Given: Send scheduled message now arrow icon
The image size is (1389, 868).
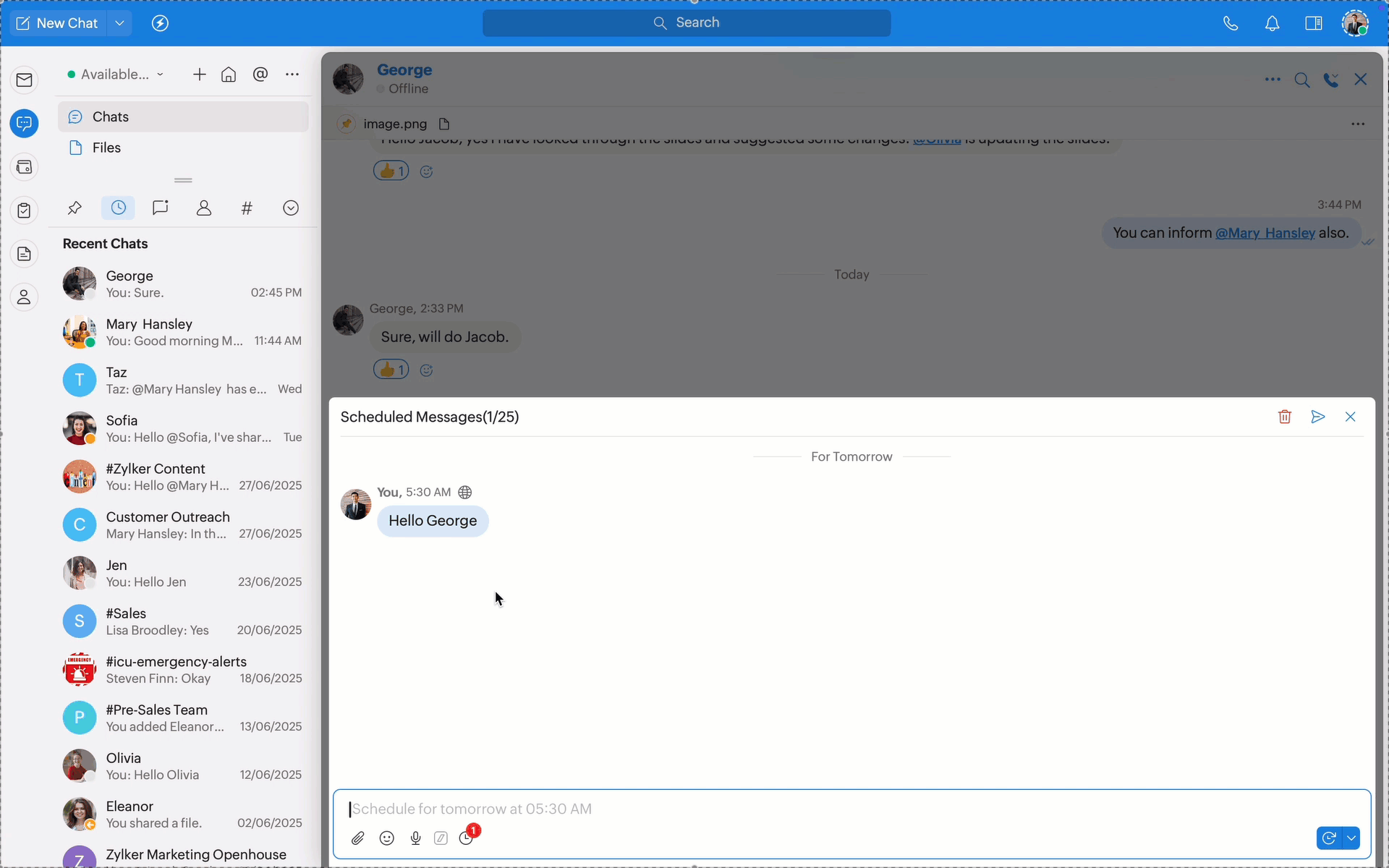Looking at the screenshot, I should (x=1317, y=417).
